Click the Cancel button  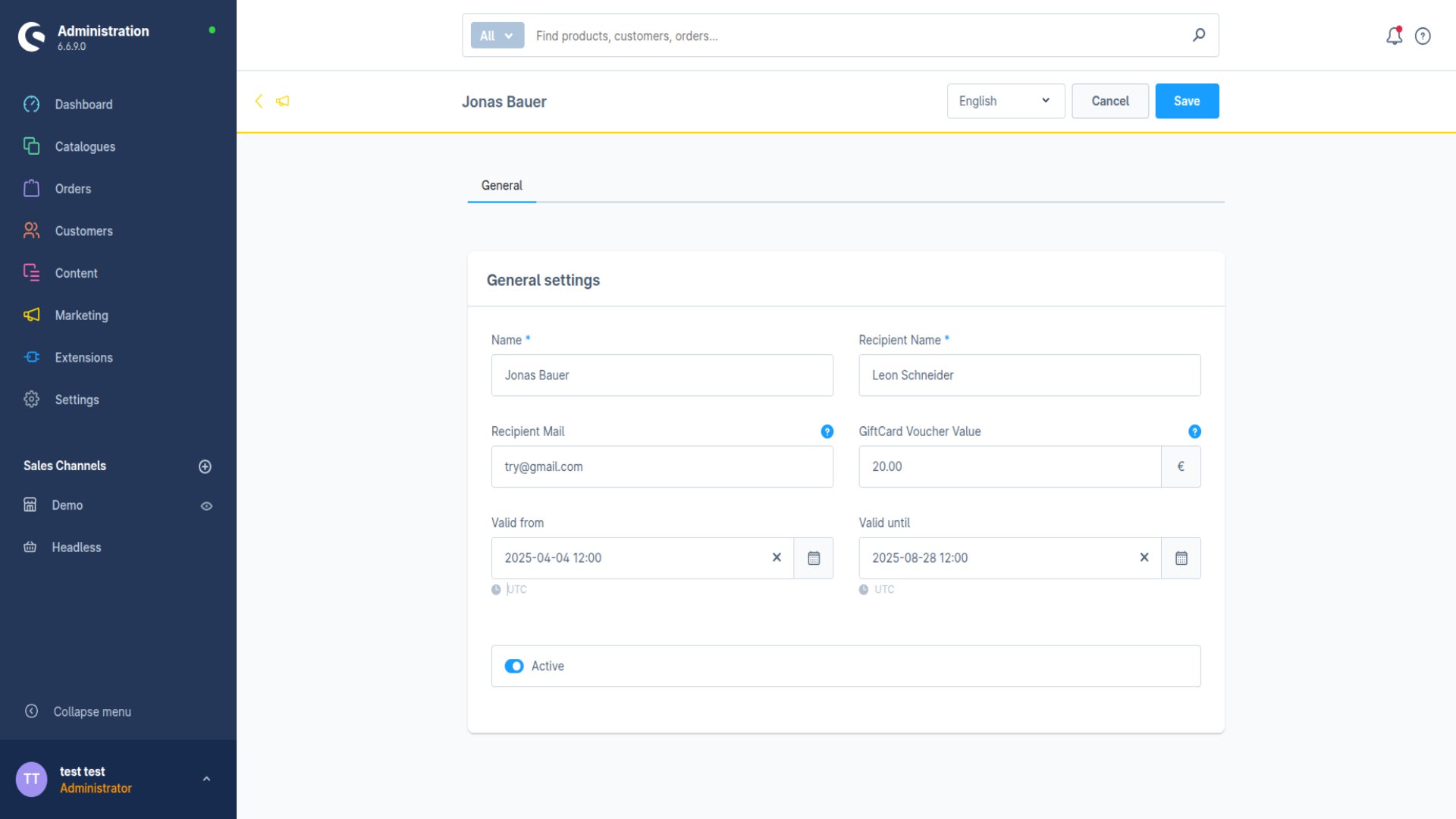point(1110,101)
